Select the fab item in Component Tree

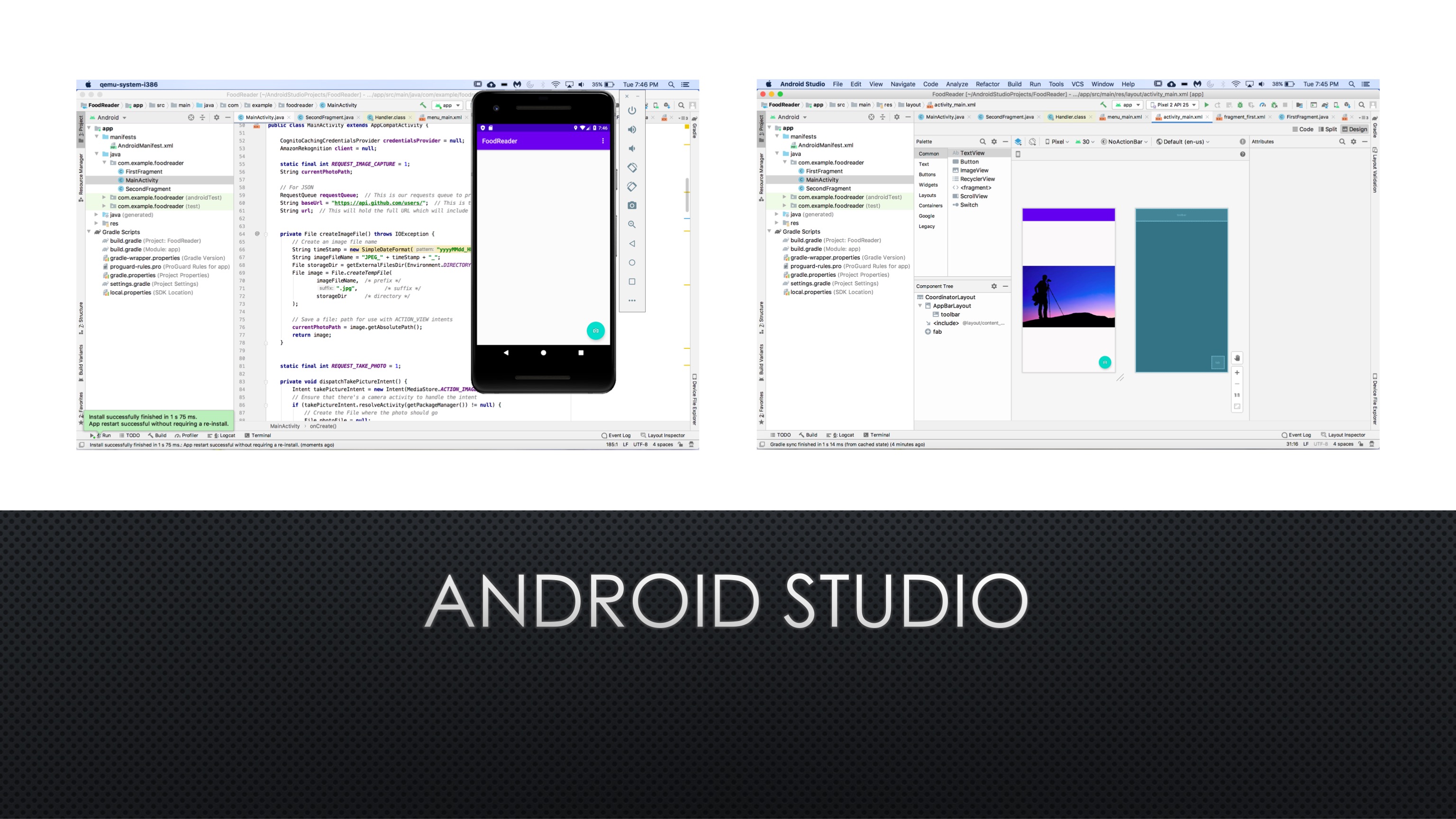click(x=933, y=332)
